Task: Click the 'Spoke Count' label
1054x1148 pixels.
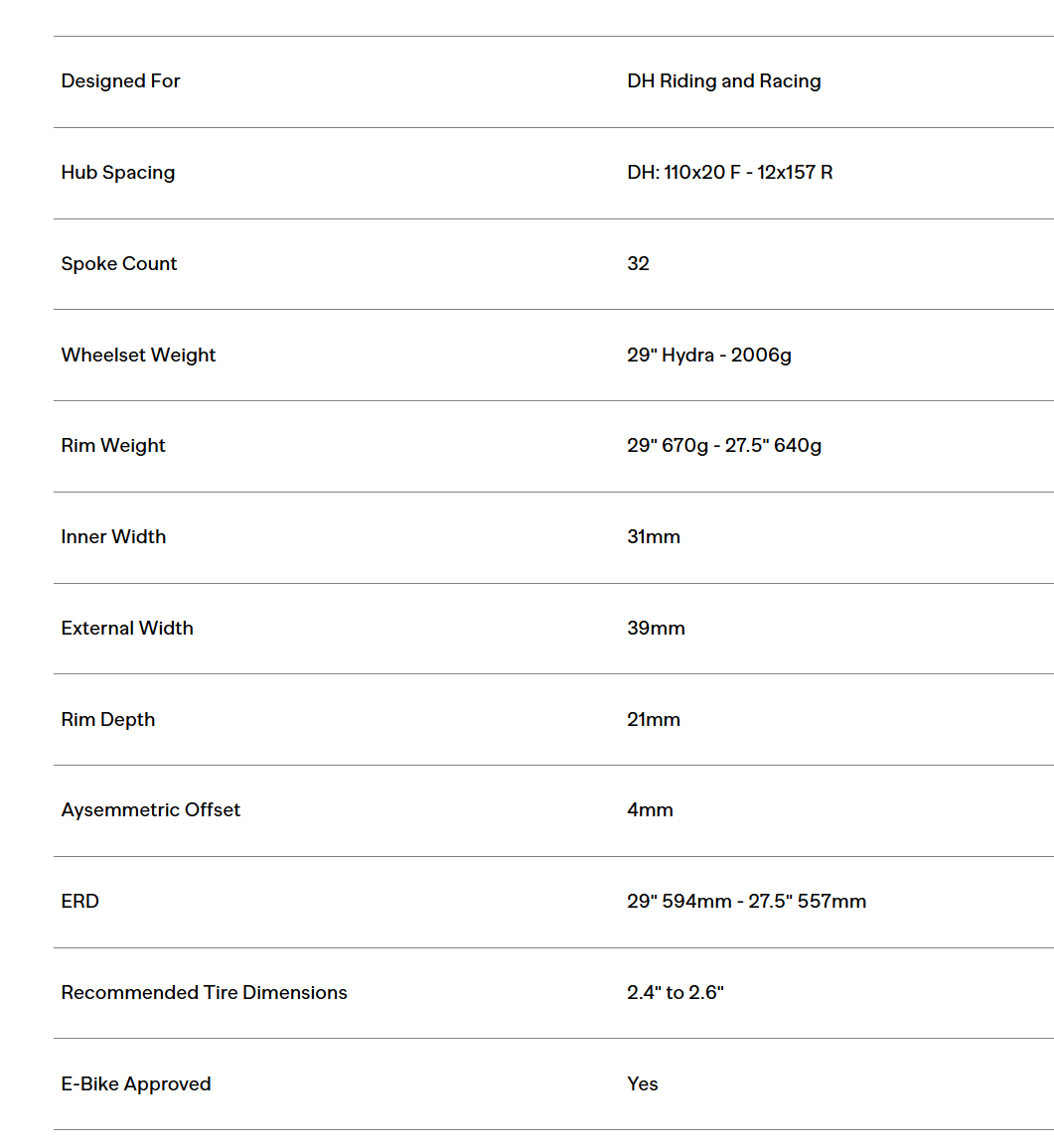Action: tap(118, 263)
